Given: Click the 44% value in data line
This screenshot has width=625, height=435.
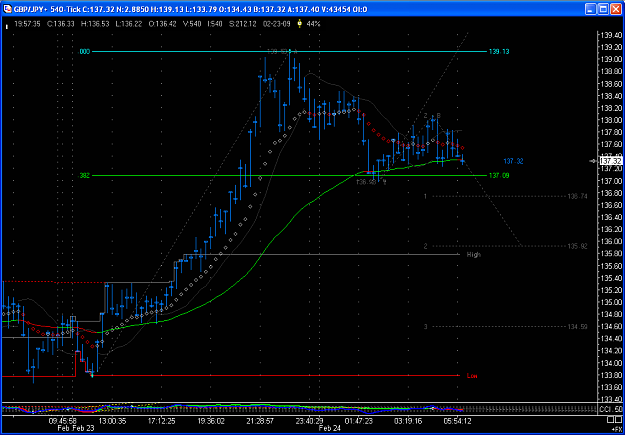Looking at the screenshot, I should click(313, 24).
